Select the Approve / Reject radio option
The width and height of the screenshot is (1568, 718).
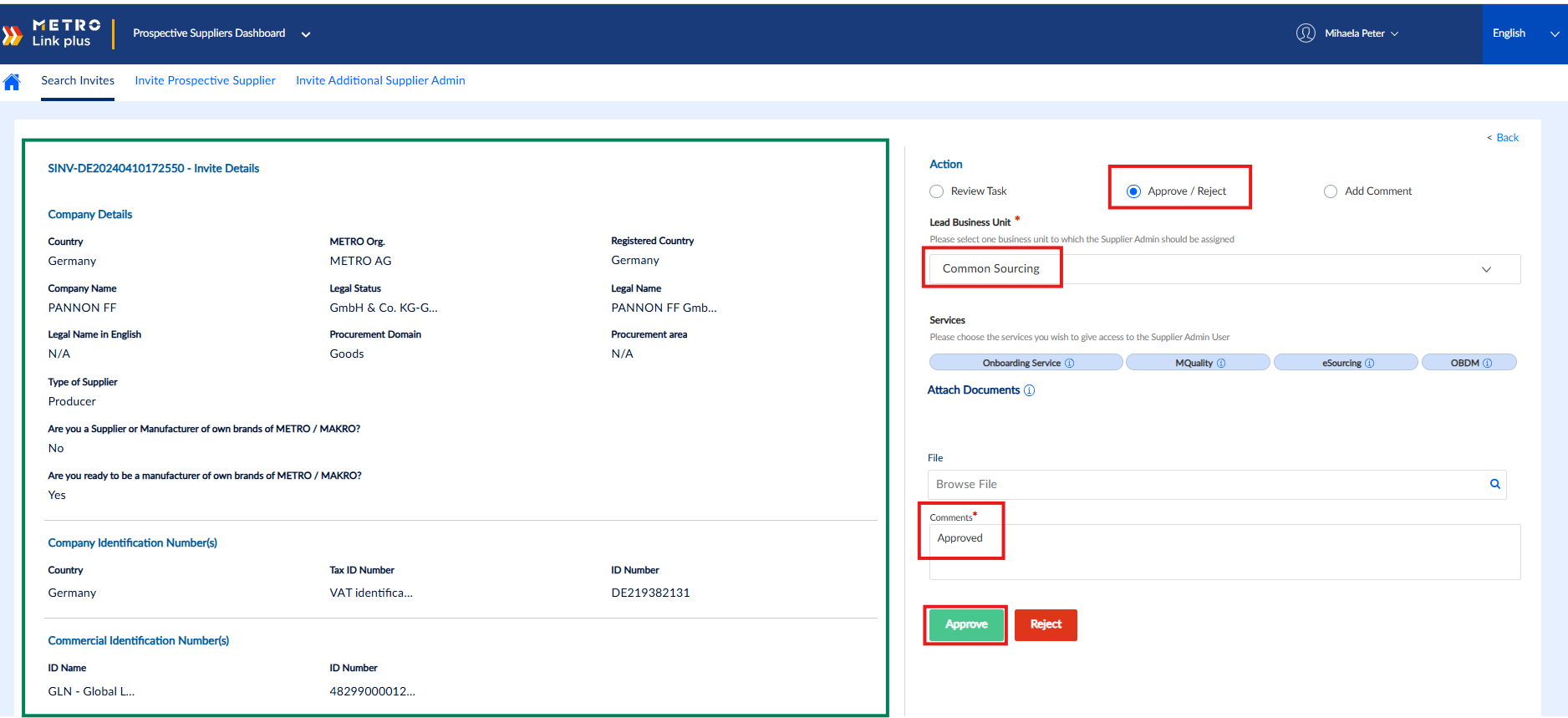click(x=1134, y=191)
